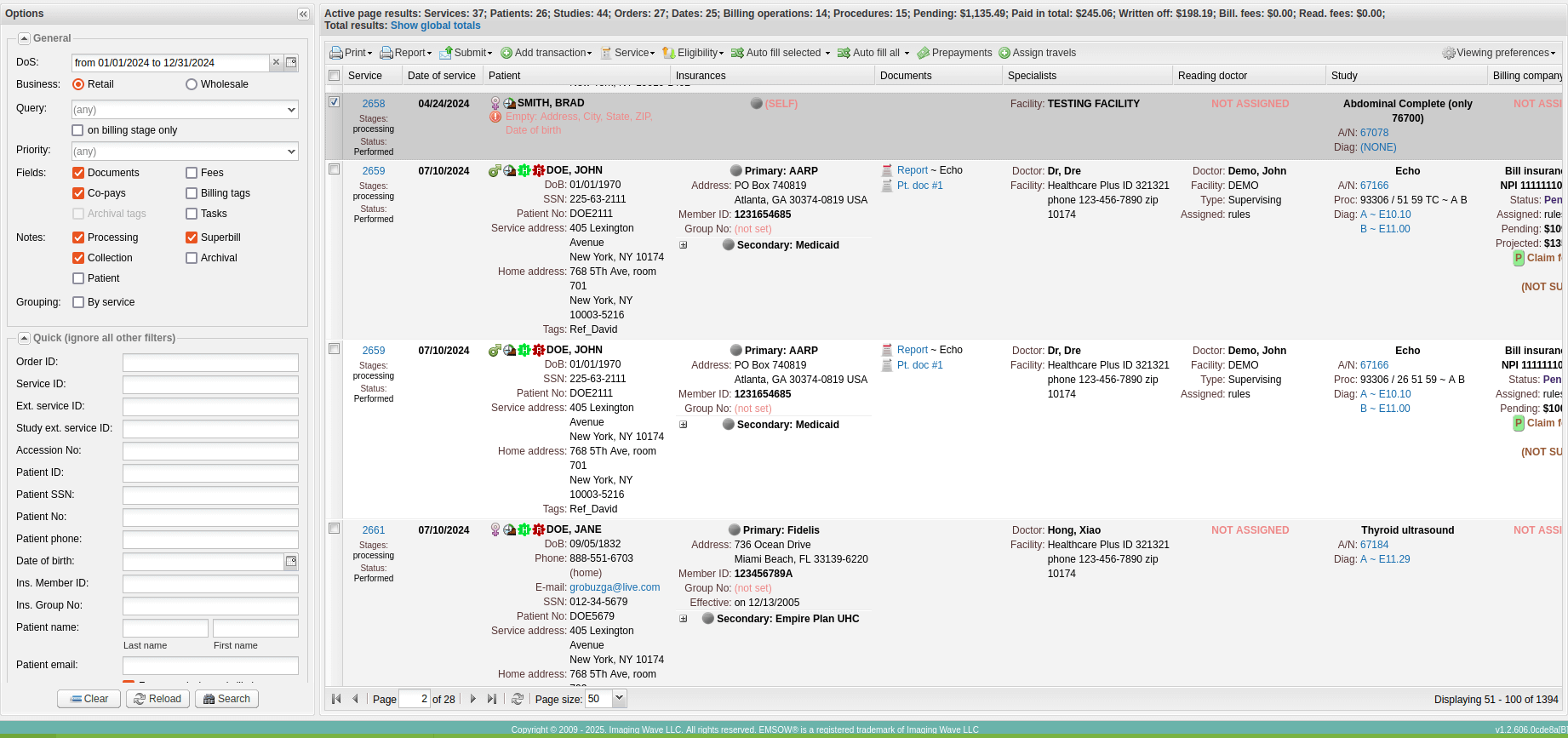Select the Wholesale business radio button
The image size is (1568, 738).
(192, 84)
